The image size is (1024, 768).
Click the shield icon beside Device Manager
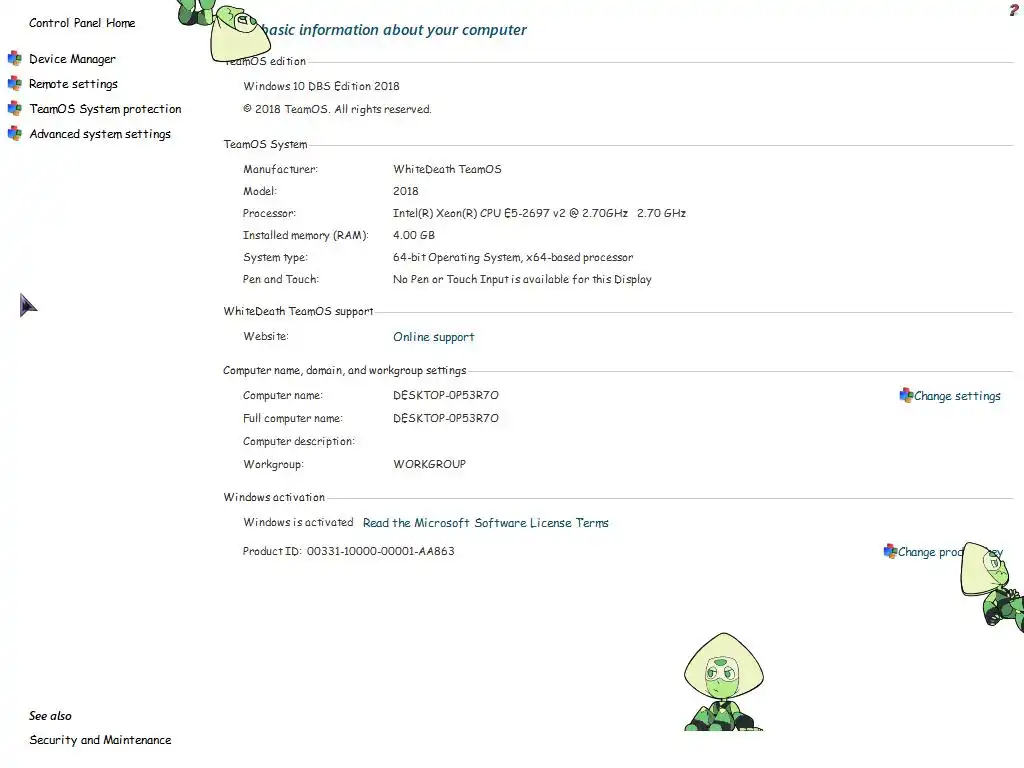14,59
